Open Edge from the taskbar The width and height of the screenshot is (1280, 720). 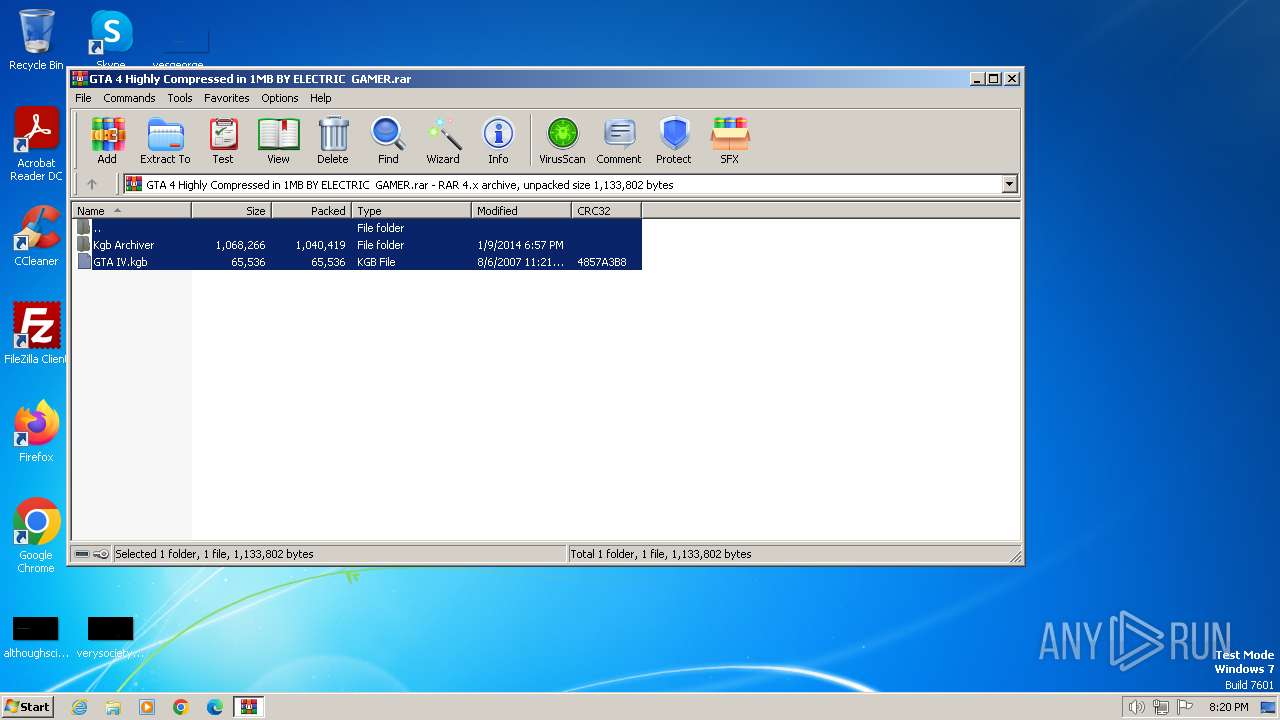pyautogui.click(x=215, y=707)
